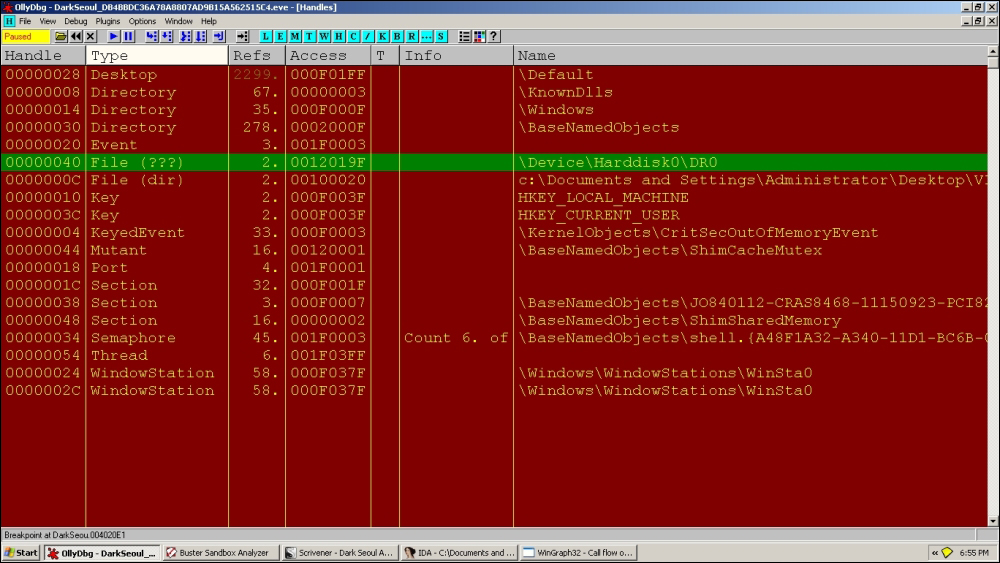The height and width of the screenshot is (563, 1000).
Task: Pause execution with the pause icon
Action: (128, 36)
